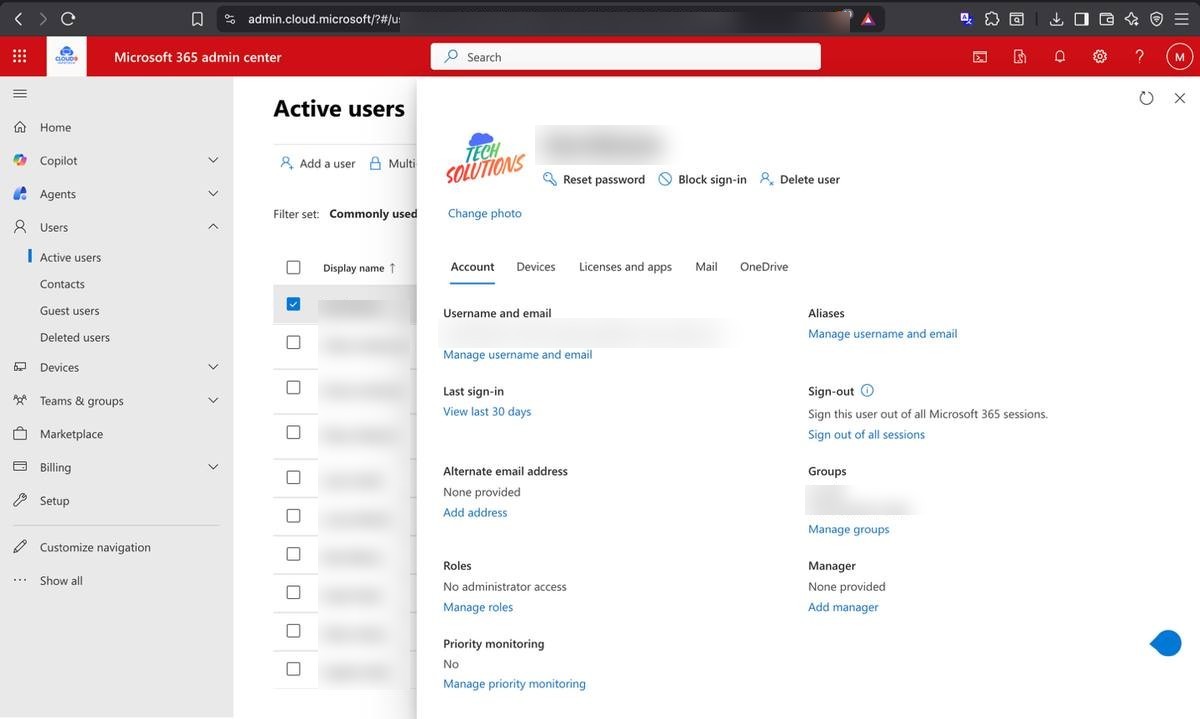Viewport: 1200px width, 719px height.
Task: Click Sign out of all sessions link
Action: [866, 434]
